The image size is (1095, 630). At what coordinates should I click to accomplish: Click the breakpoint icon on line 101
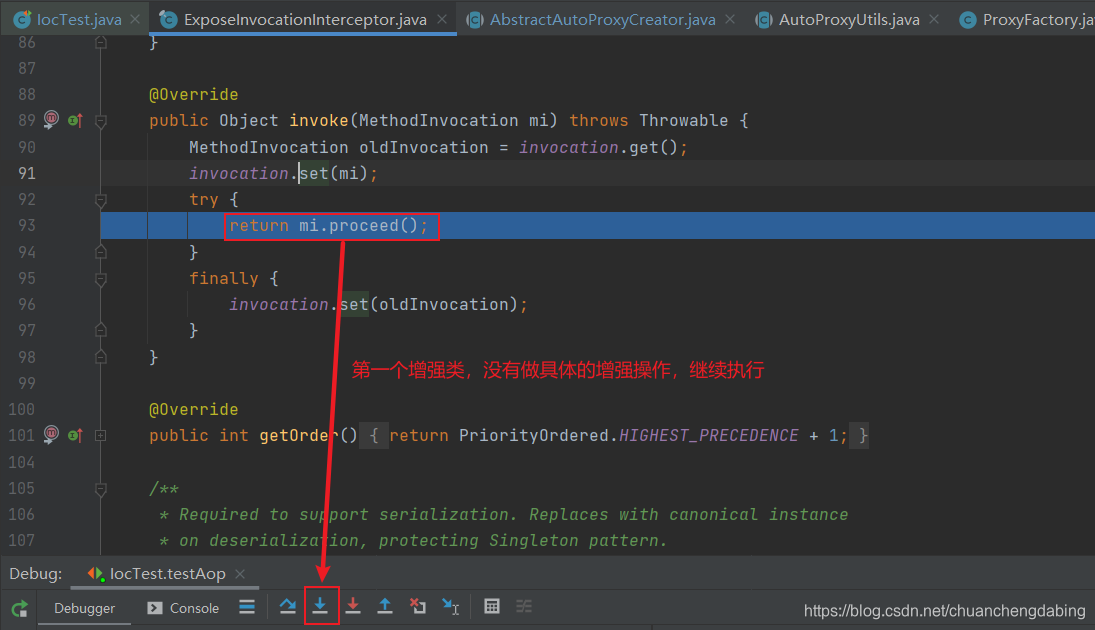(x=52, y=434)
